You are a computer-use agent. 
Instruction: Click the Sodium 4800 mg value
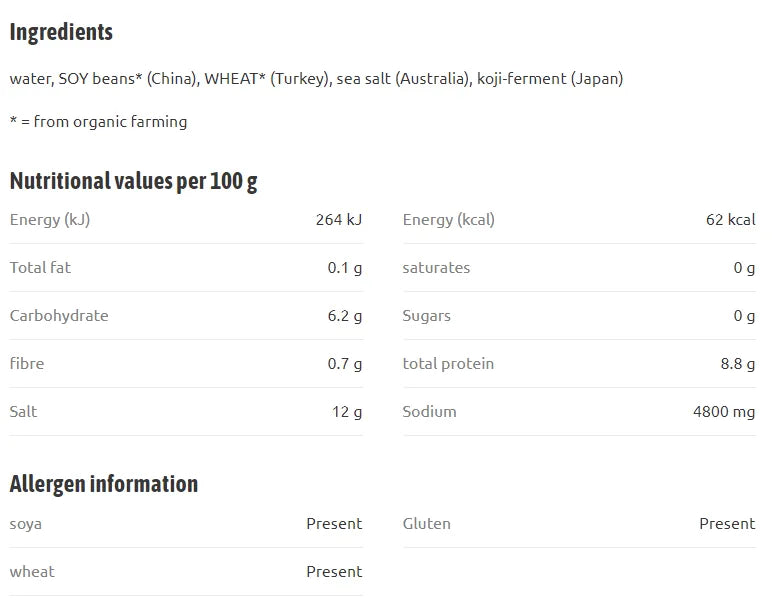(x=724, y=412)
